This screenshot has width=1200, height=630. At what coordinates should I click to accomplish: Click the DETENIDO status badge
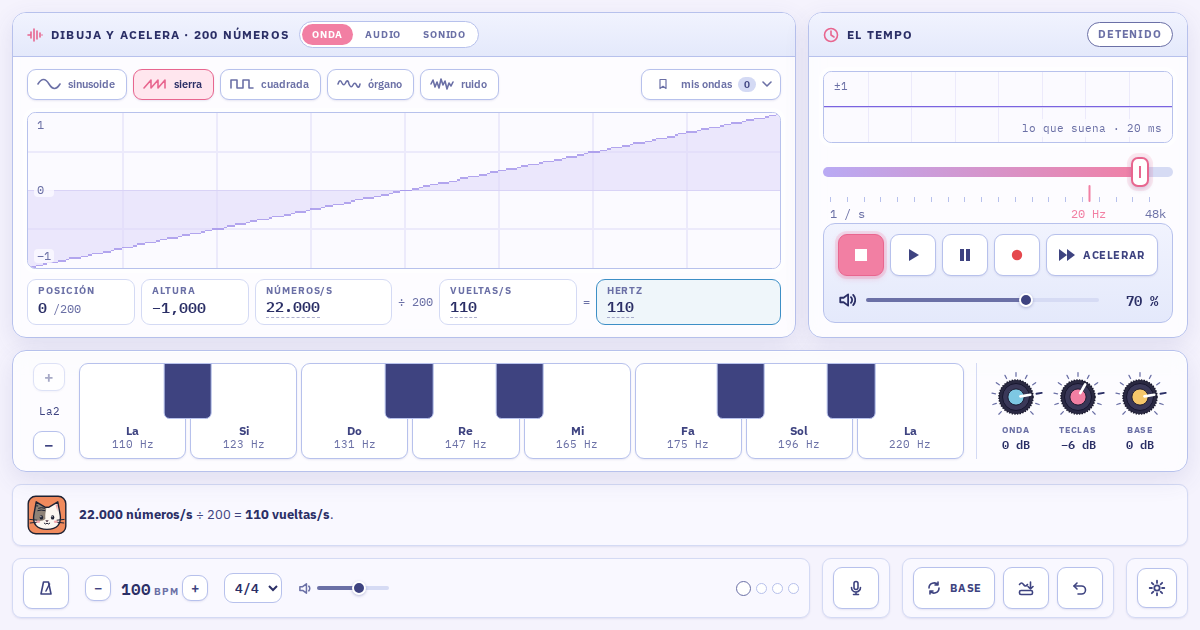pyautogui.click(x=1130, y=34)
